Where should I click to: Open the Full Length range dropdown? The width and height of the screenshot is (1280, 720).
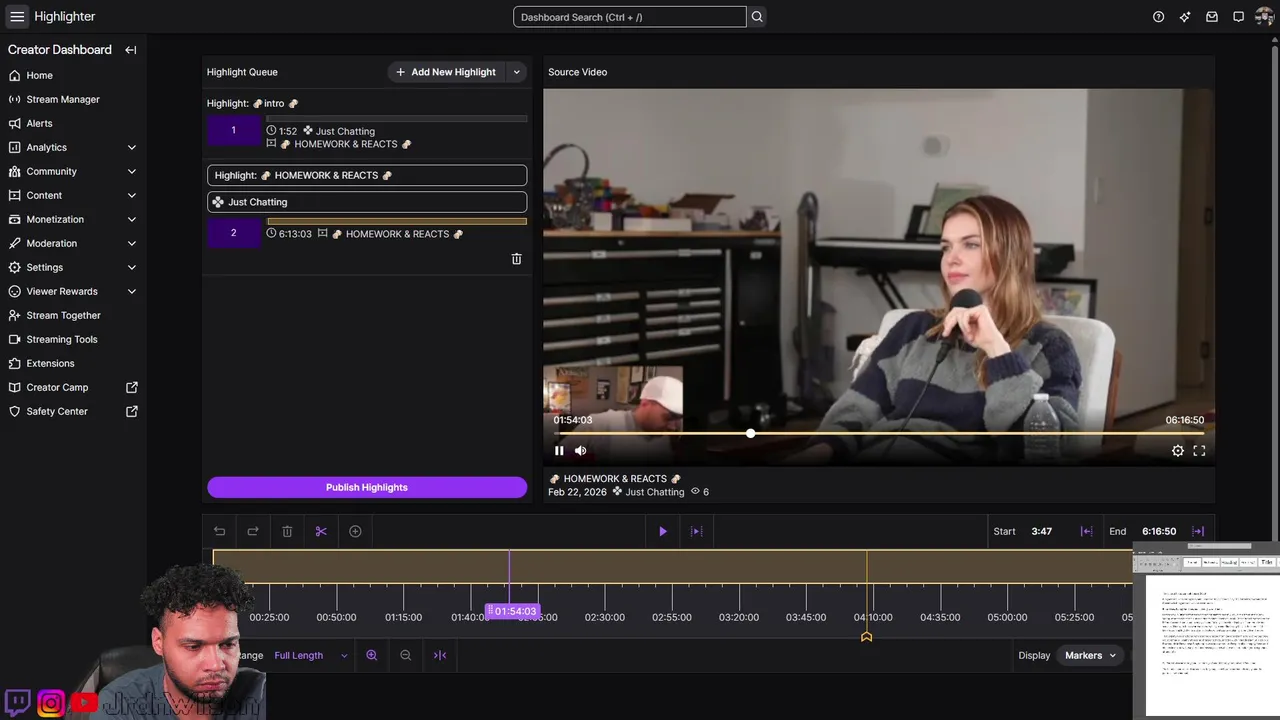click(311, 656)
